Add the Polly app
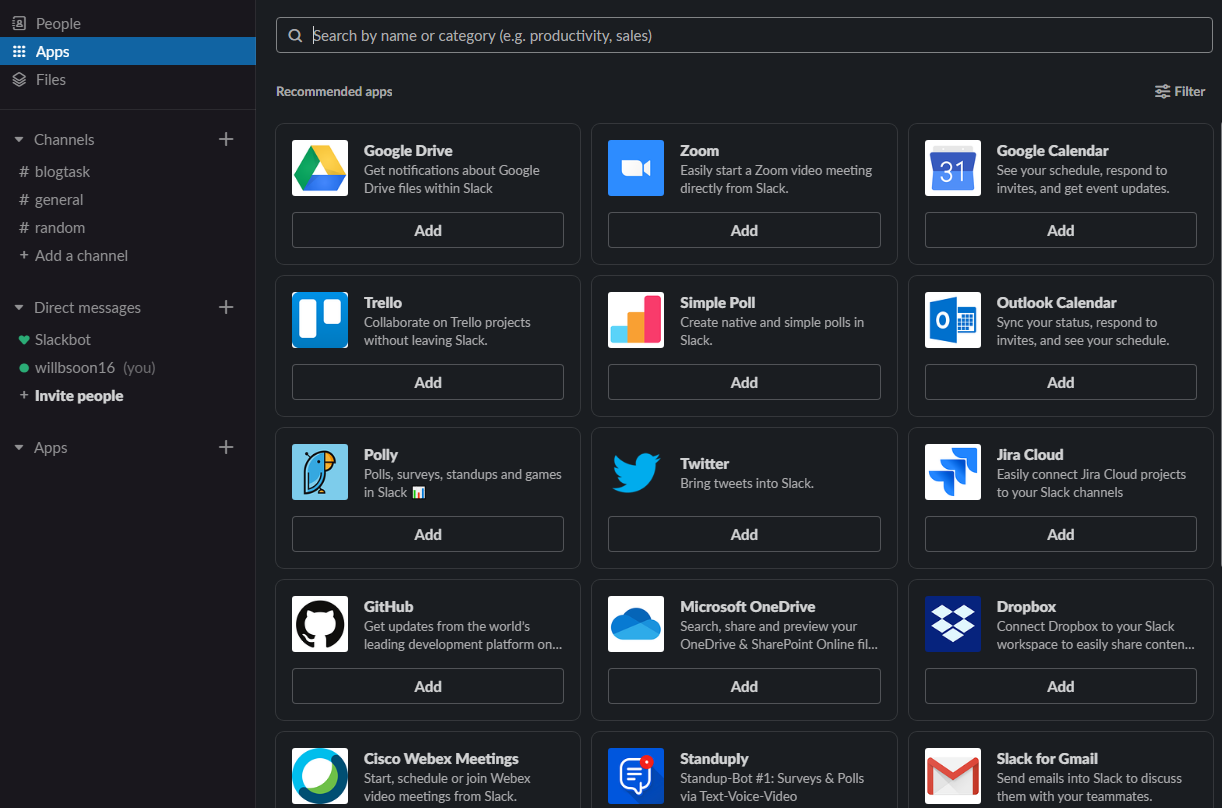 428,534
